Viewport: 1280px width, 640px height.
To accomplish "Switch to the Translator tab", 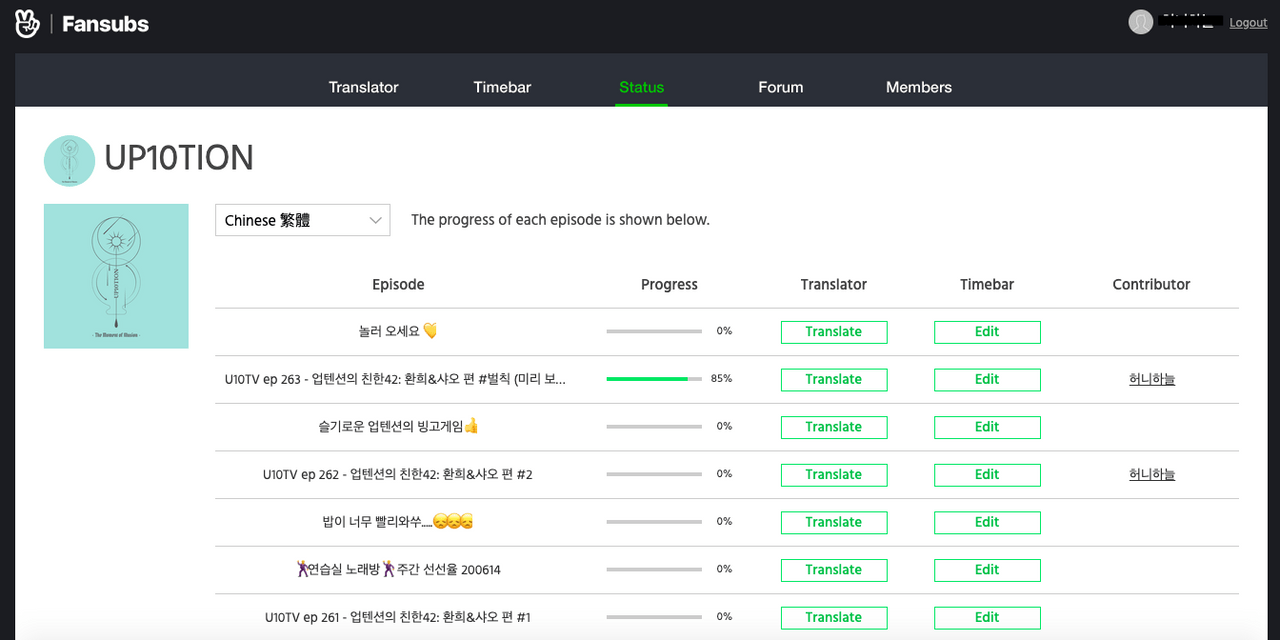I will (364, 87).
